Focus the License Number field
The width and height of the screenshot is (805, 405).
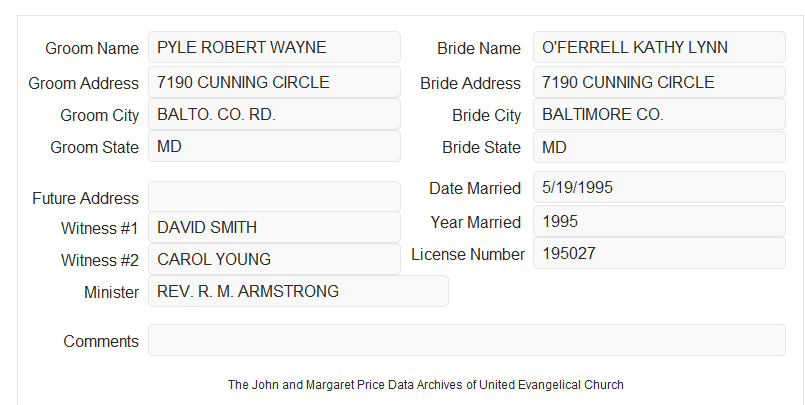[659, 253]
